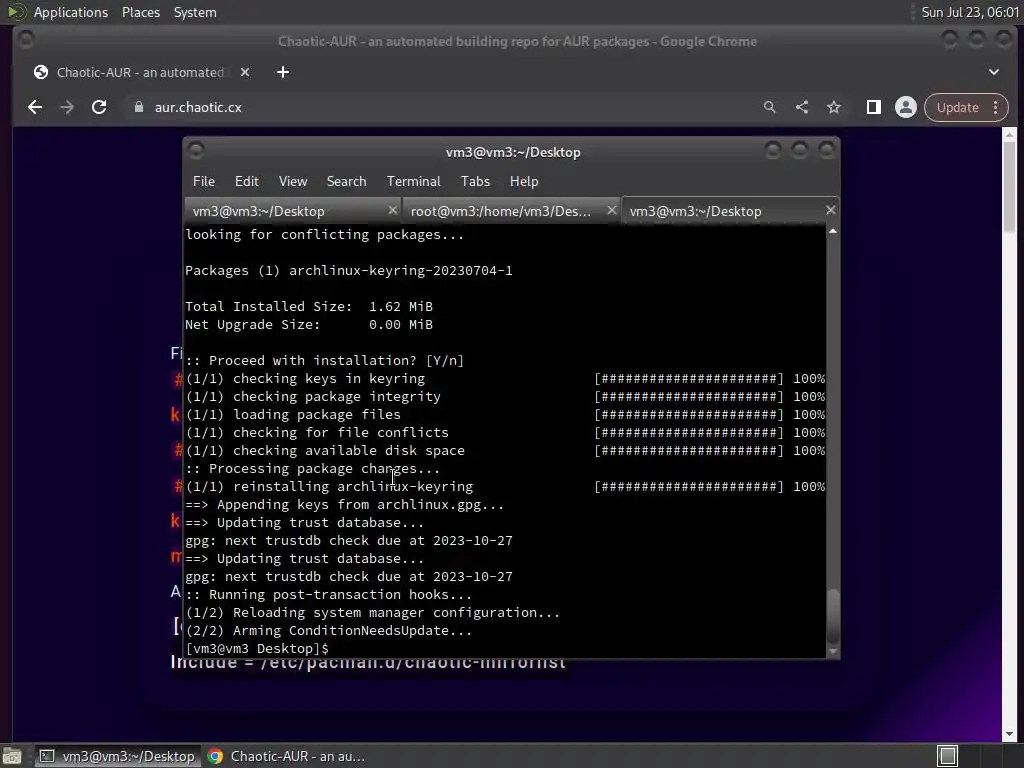Image resolution: width=1024 pixels, height=768 pixels.
Task: Click Chrome page scrollbar up arrow
Action: (x=1010, y=134)
